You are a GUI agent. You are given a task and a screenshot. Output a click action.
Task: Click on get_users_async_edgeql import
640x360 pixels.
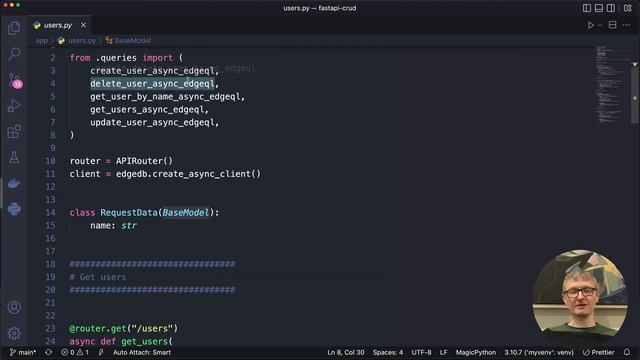(x=147, y=109)
